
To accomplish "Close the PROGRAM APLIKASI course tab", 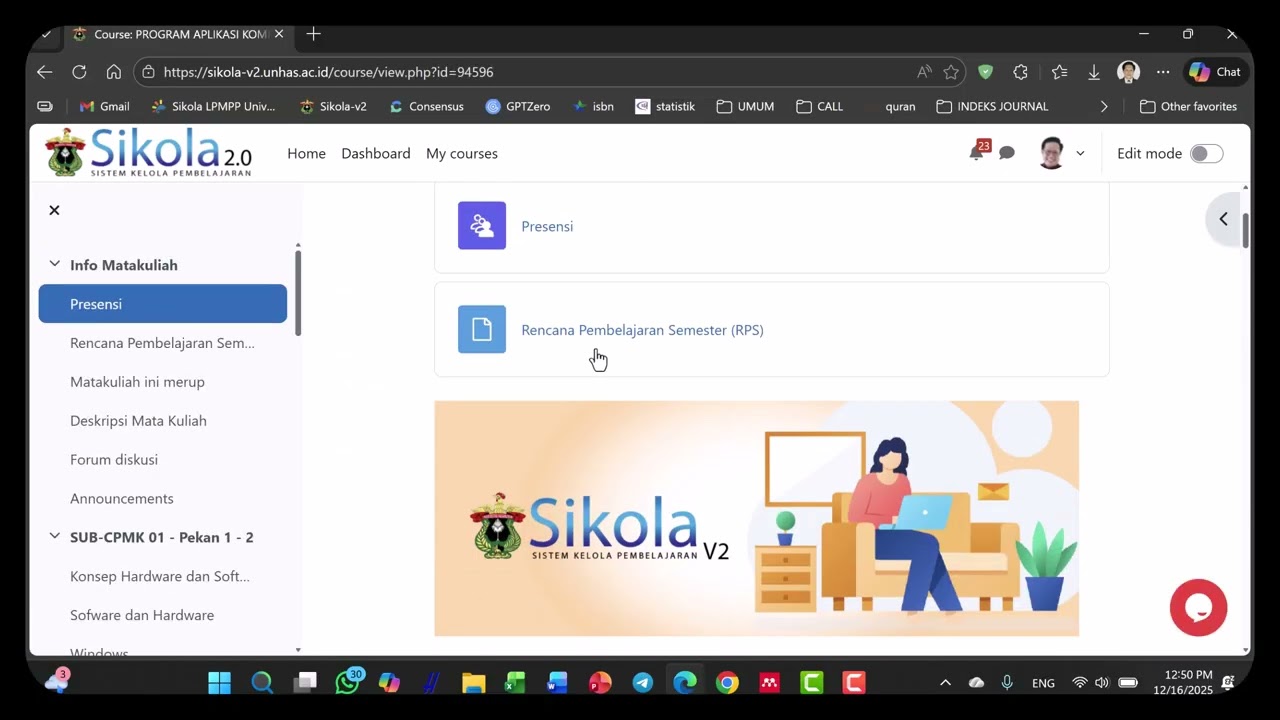I will (x=279, y=34).
